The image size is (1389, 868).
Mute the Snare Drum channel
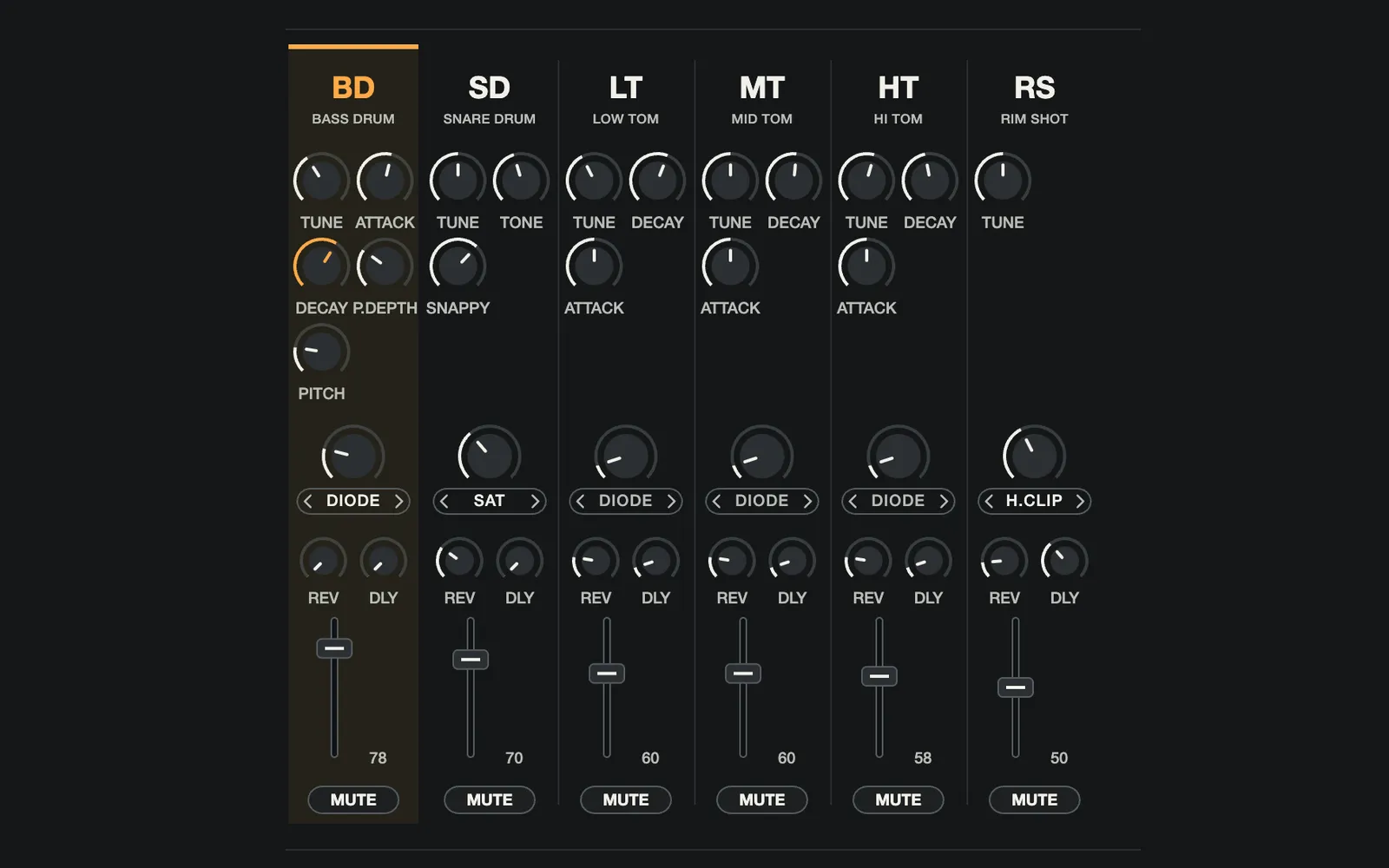[490, 799]
